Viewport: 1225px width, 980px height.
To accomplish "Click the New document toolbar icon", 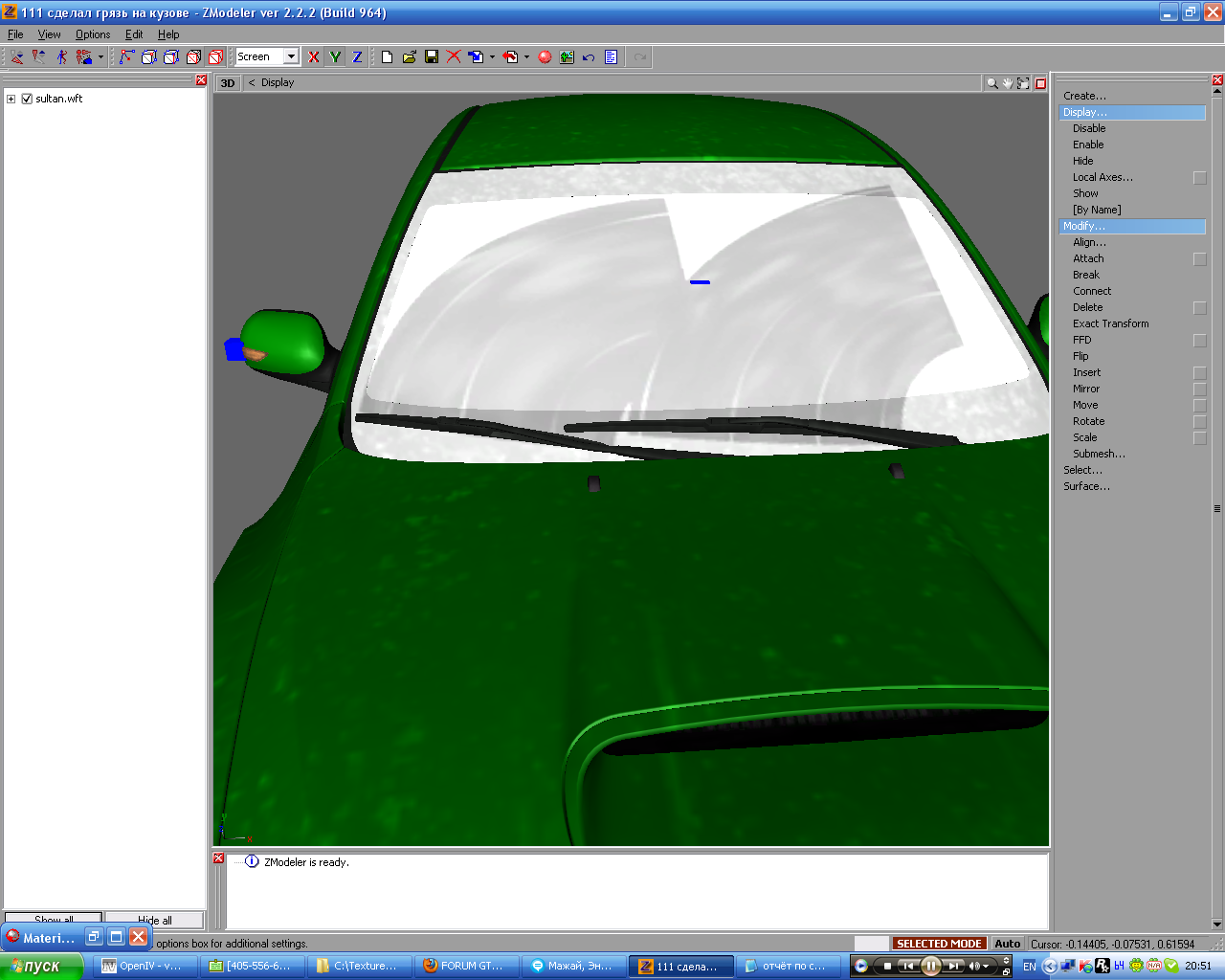I will coord(387,57).
